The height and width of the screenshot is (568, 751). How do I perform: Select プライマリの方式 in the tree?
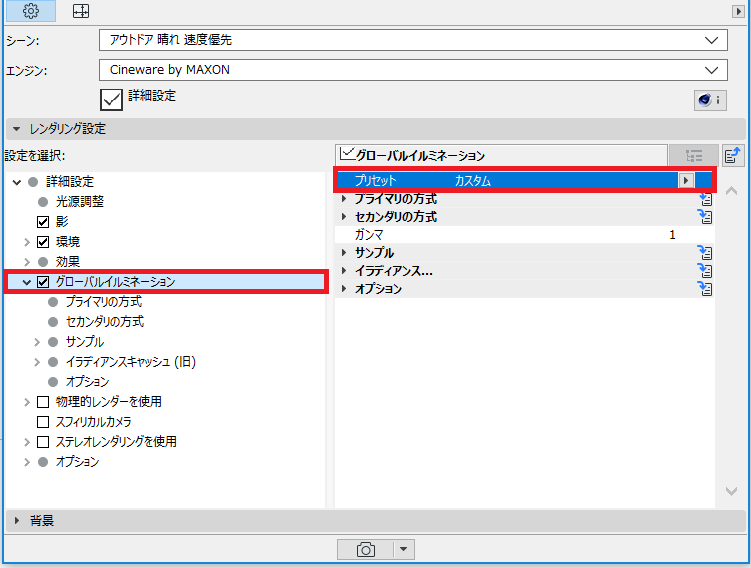(104, 302)
